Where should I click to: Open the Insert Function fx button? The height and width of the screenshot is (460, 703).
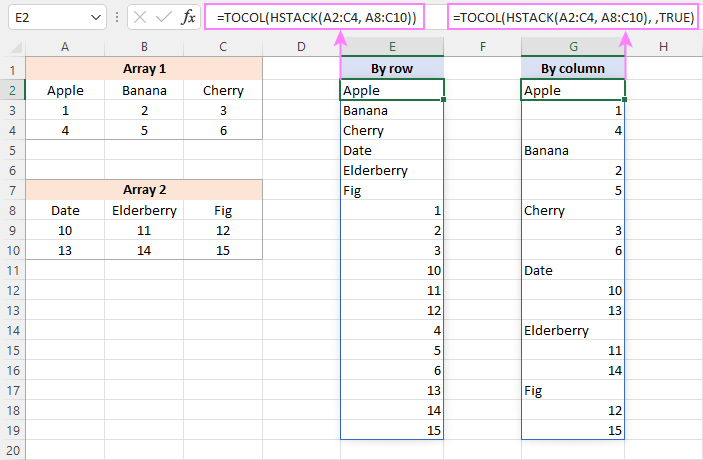[x=188, y=17]
